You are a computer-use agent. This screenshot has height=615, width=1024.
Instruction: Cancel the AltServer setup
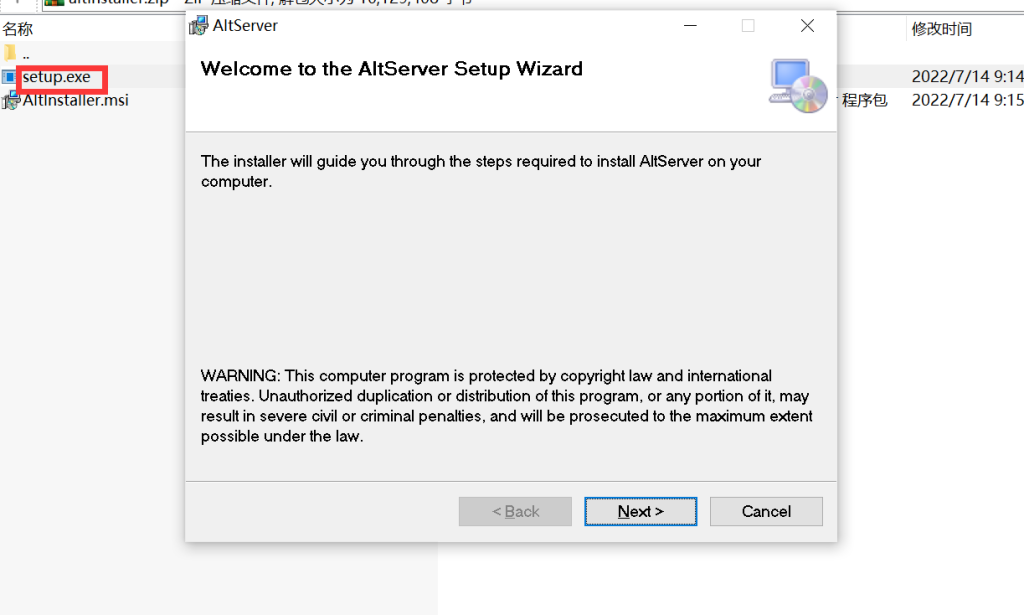(x=766, y=511)
